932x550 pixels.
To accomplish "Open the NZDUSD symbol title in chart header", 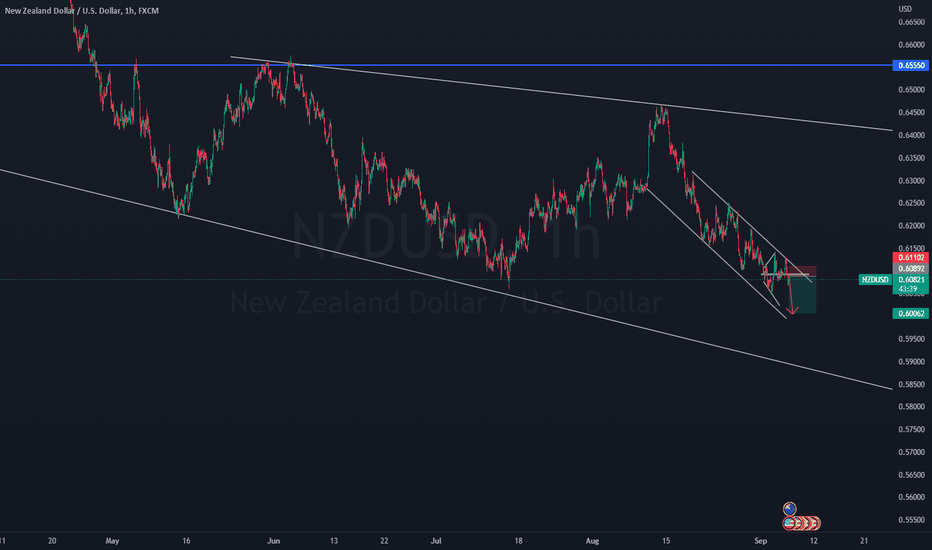I will tap(81, 11).
